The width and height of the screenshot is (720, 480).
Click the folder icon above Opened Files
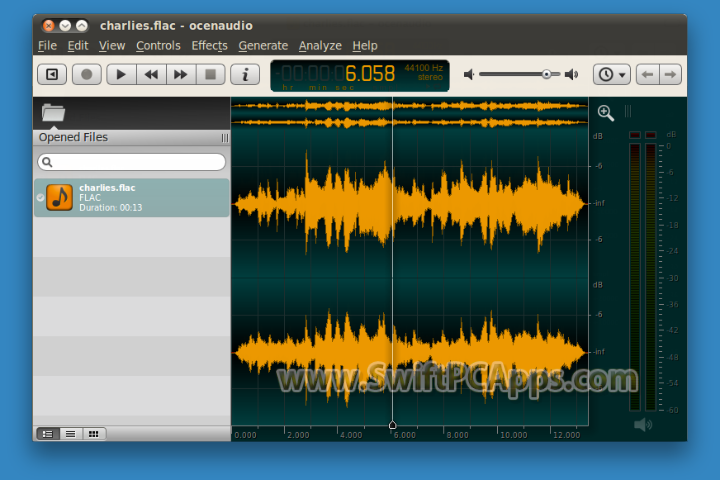coord(53,113)
